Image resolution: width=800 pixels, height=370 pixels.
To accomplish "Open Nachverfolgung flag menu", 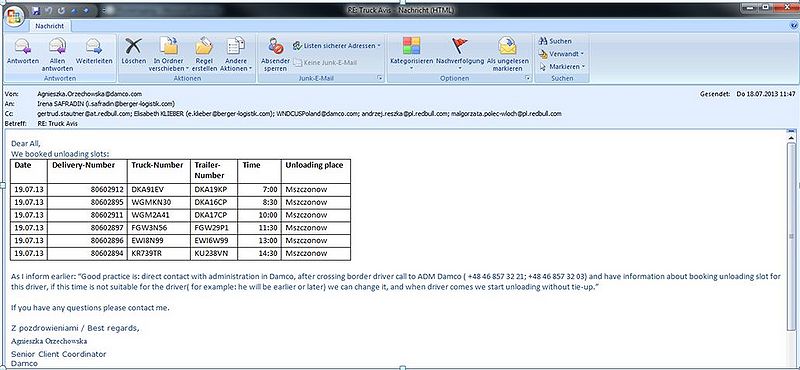I will pos(460,53).
